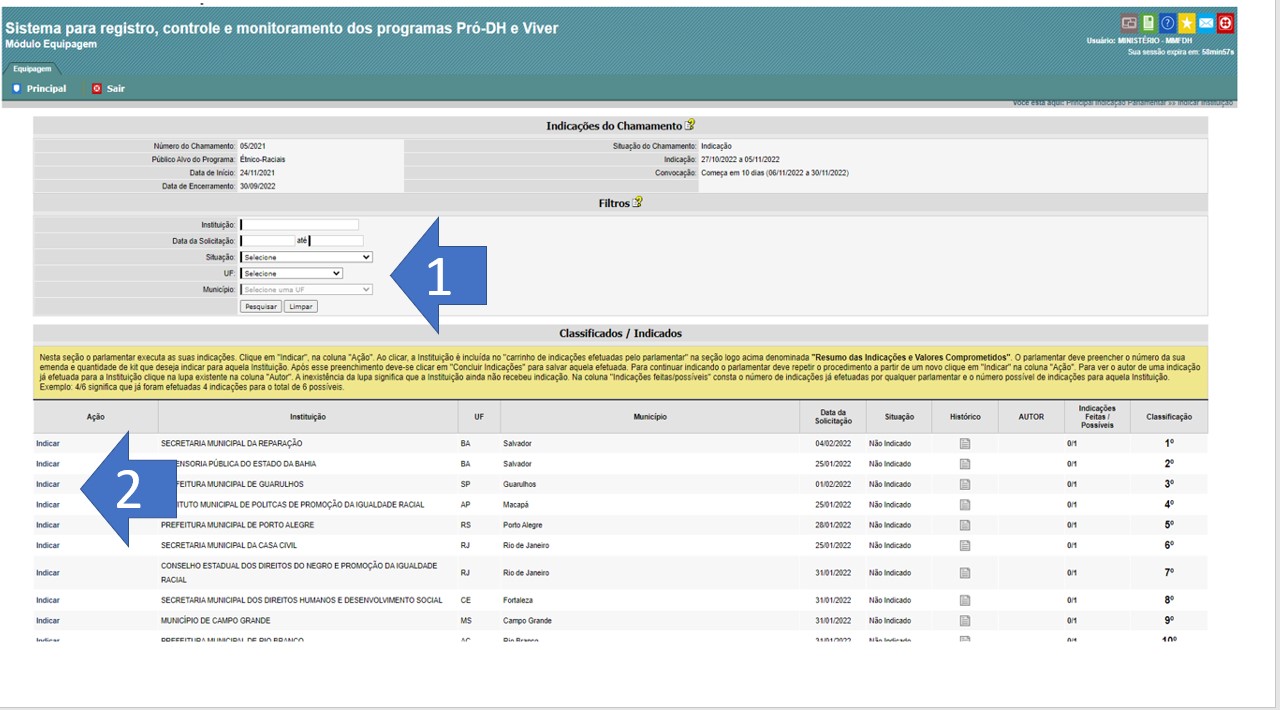
Task: Click the envelope mail icon in header
Action: pos(1206,23)
